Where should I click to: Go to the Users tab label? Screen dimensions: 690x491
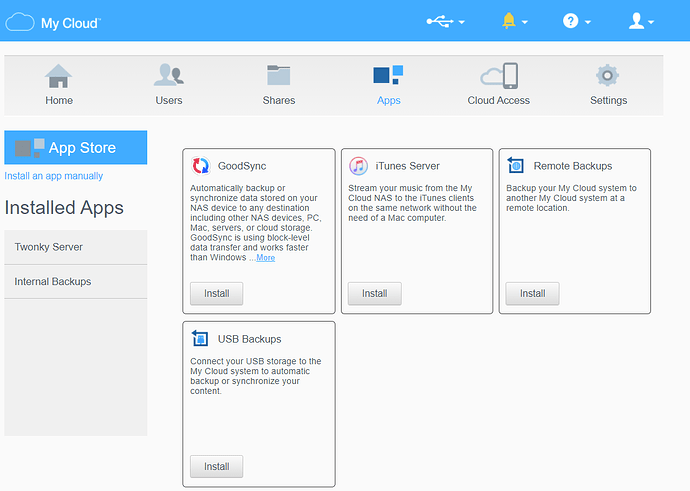(169, 100)
